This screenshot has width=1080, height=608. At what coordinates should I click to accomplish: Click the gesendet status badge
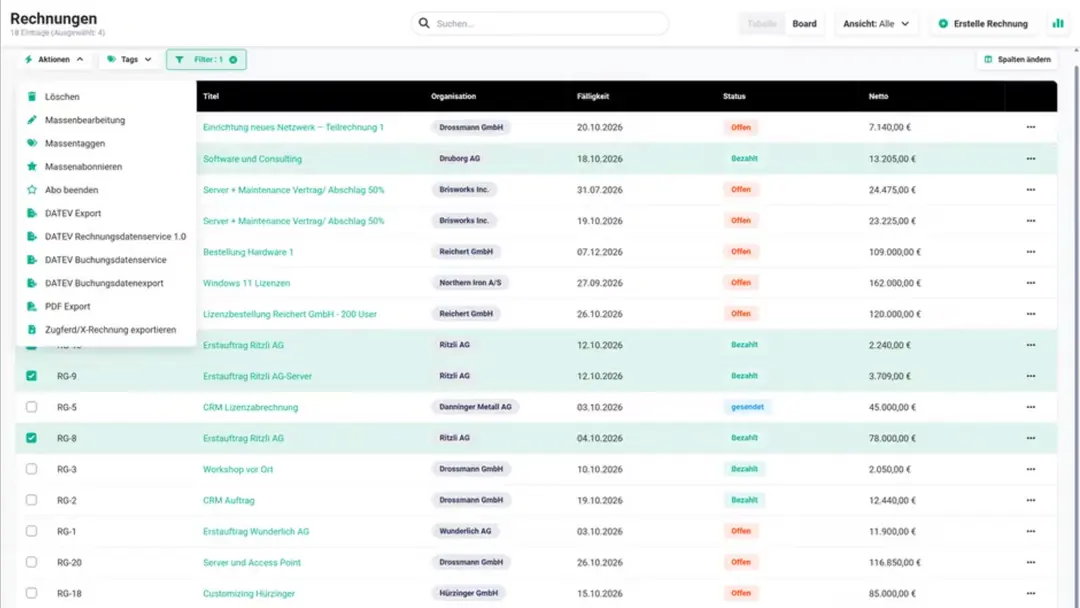pyautogui.click(x=747, y=407)
